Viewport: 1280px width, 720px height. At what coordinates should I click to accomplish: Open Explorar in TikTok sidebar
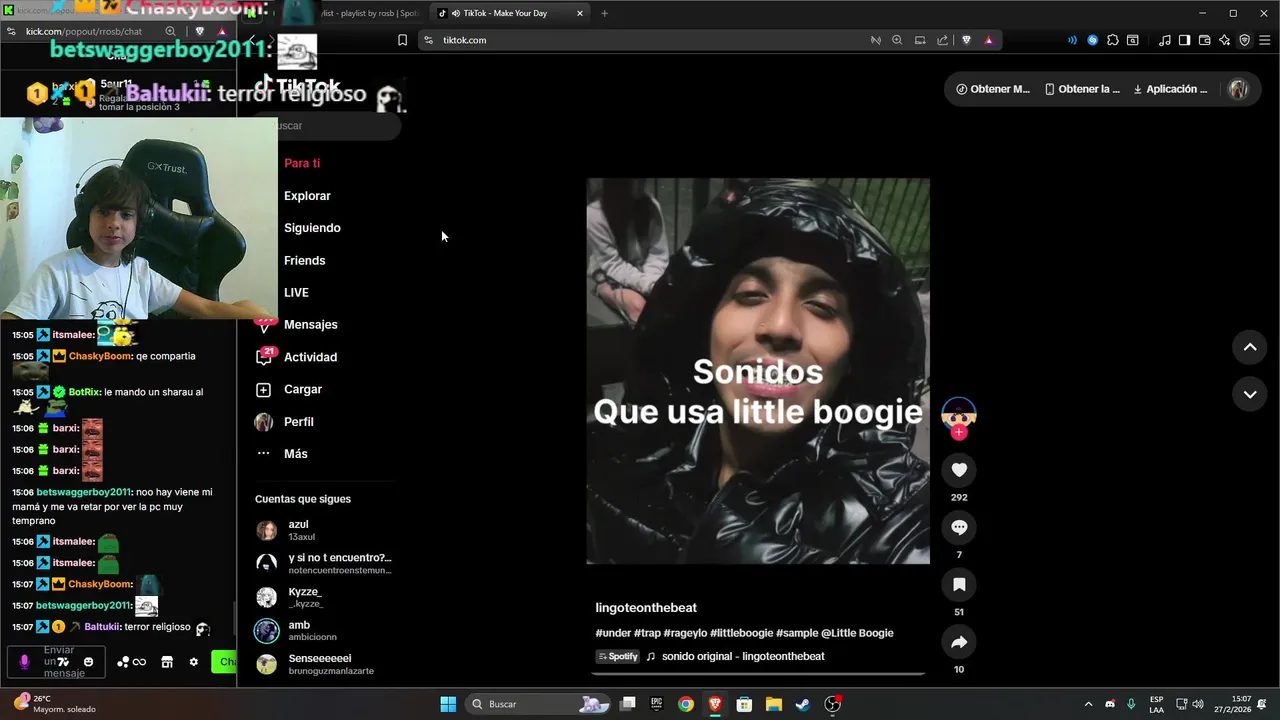(307, 196)
